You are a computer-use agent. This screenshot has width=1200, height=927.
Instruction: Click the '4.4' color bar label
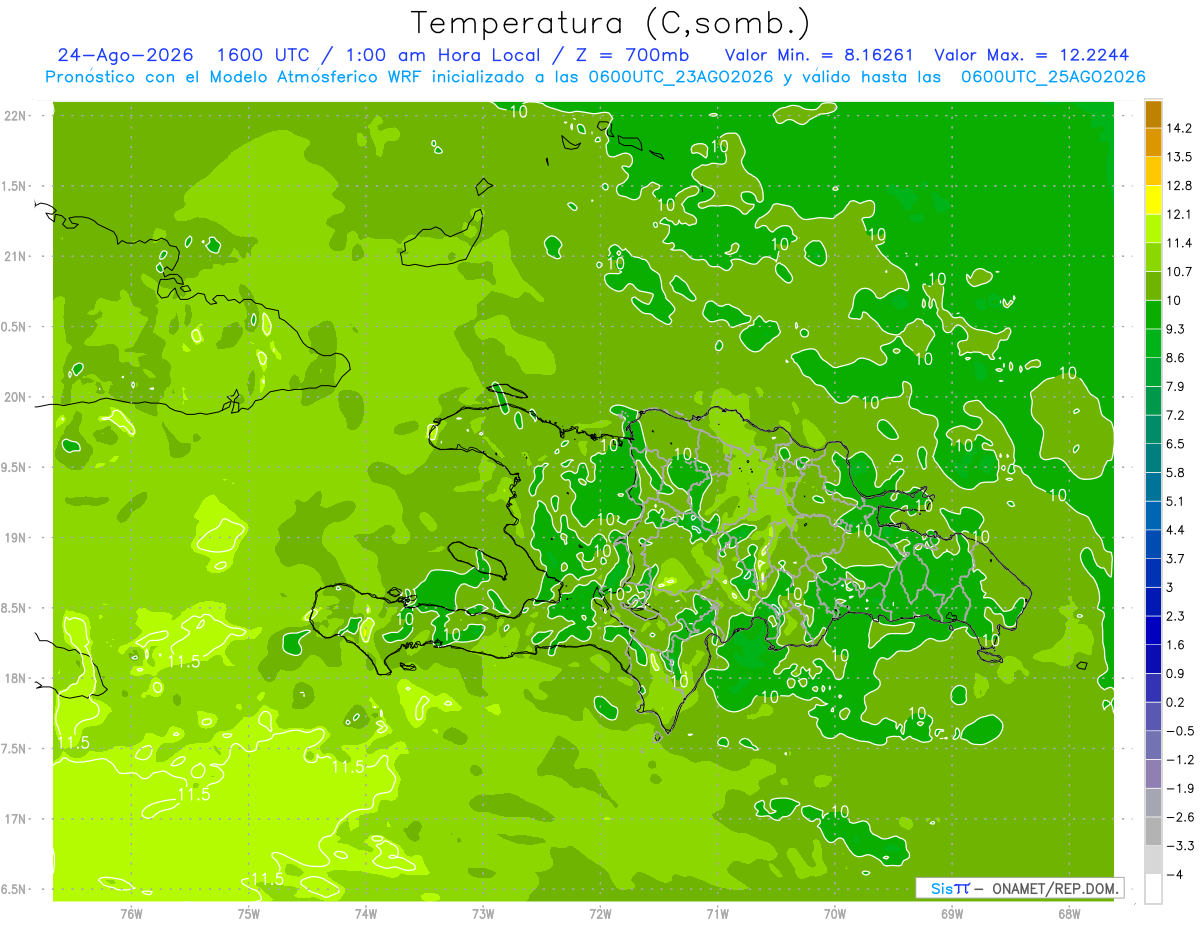(1176, 530)
